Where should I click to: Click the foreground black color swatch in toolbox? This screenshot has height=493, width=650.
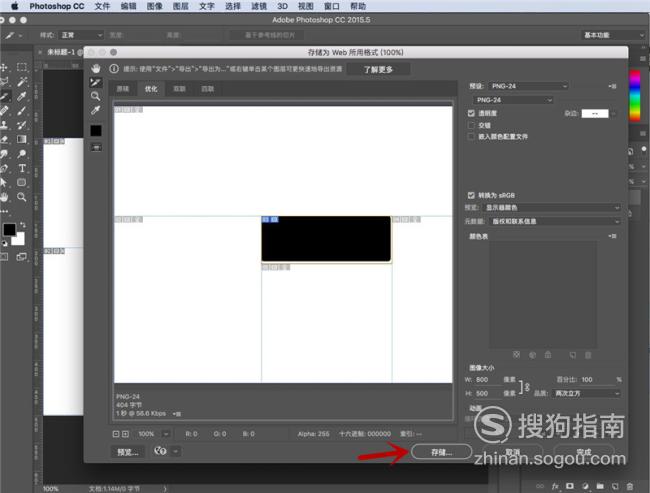pyautogui.click(x=9, y=229)
